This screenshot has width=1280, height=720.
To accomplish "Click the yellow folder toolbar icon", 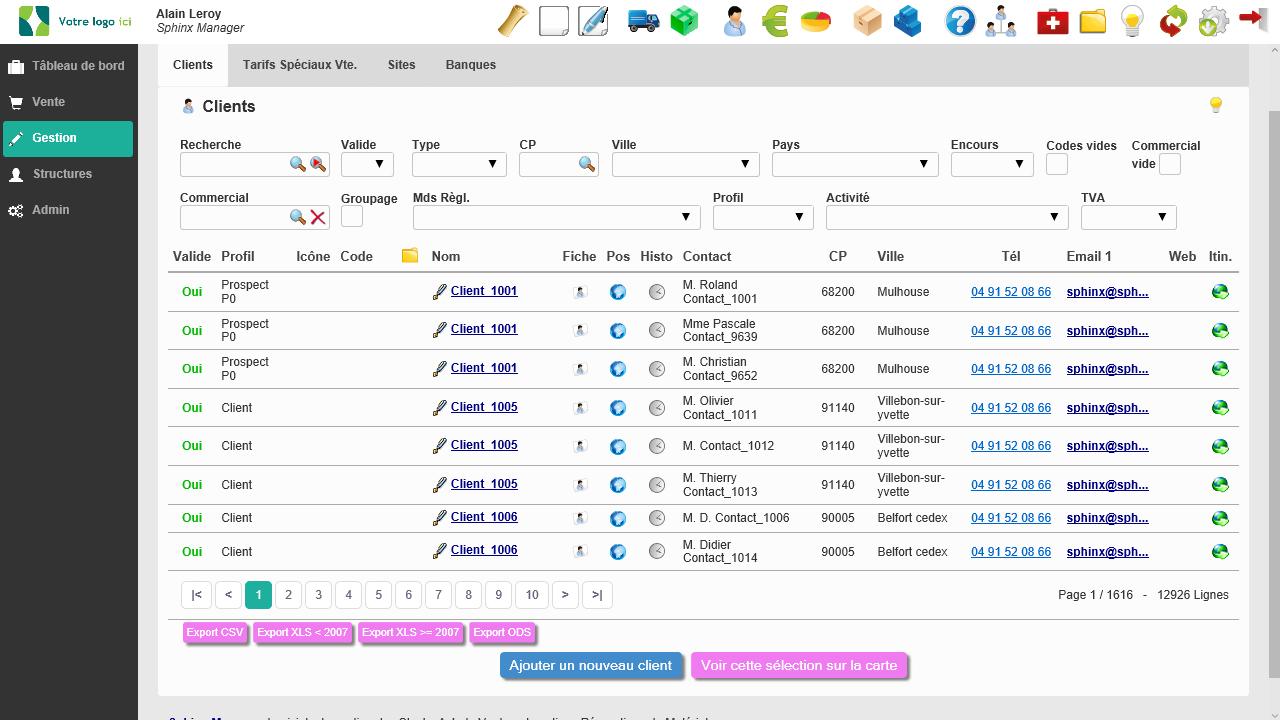I will (1092, 21).
